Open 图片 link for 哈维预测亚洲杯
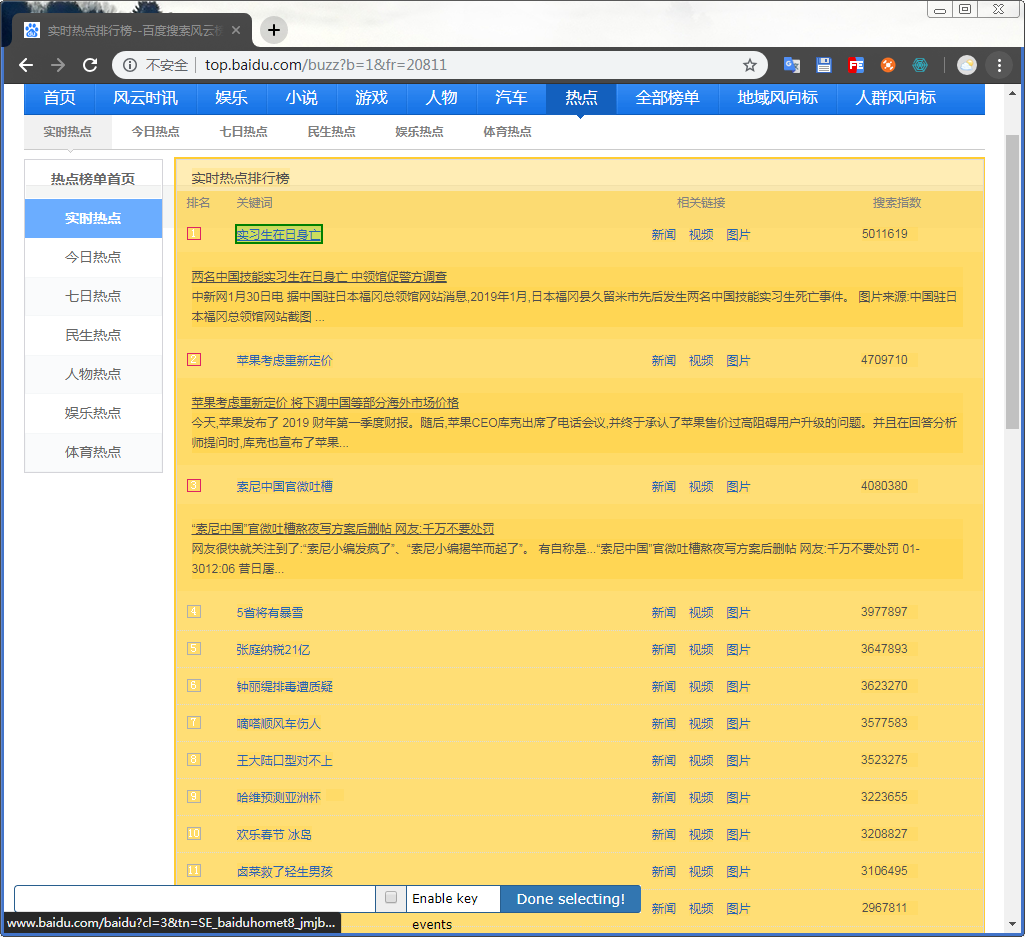Screen dimensions: 1025x937 click(738, 798)
